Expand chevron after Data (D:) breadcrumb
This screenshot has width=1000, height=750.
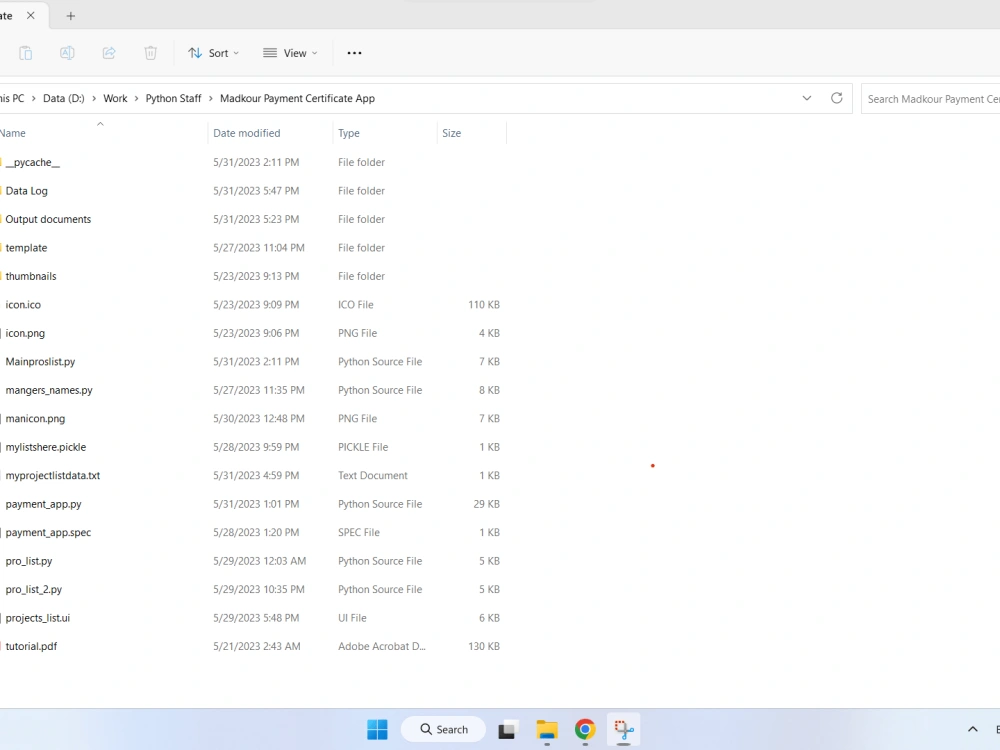coord(94,98)
